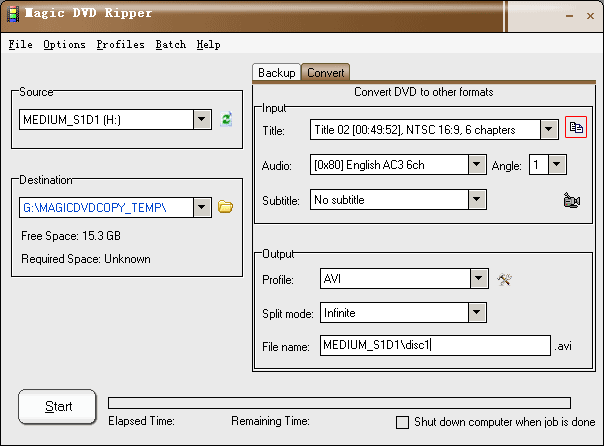Expand the Source drive dropdown
604x446 pixels.
tap(202, 119)
